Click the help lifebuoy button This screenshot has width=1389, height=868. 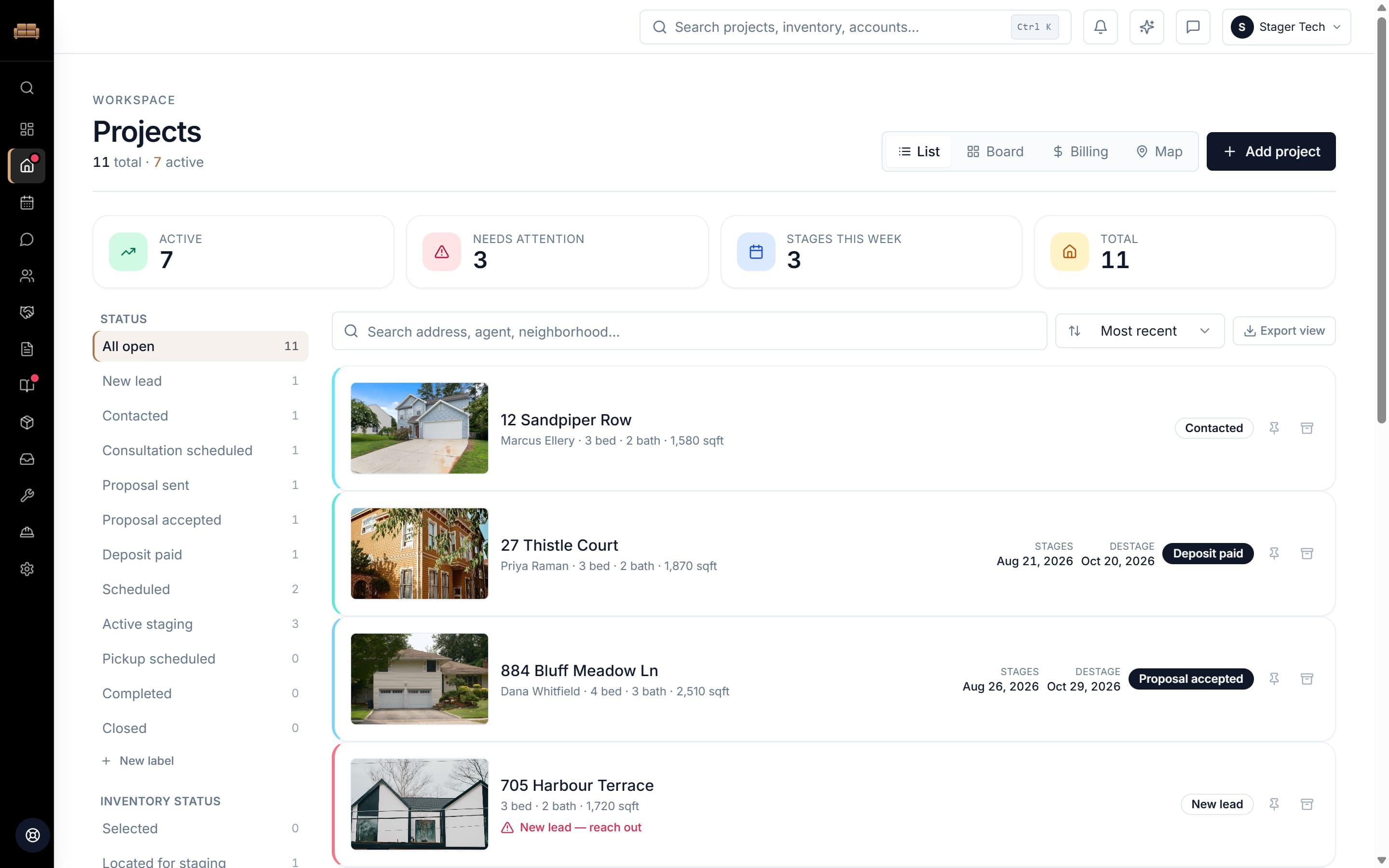(33, 835)
